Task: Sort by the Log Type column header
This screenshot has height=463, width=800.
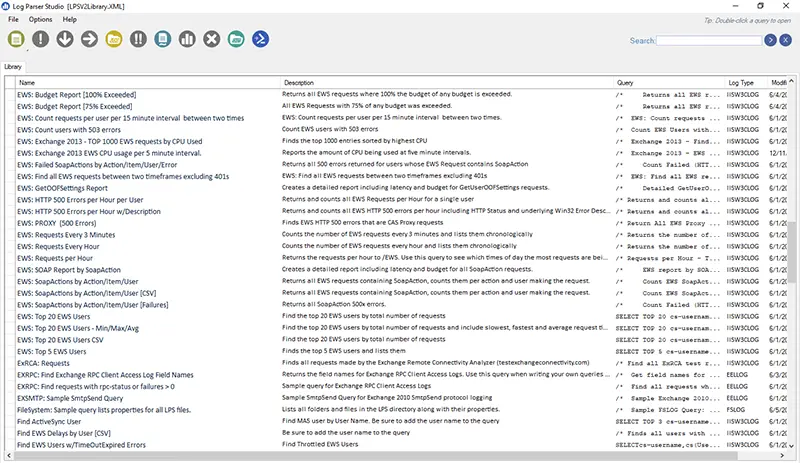Action: (x=746, y=82)
